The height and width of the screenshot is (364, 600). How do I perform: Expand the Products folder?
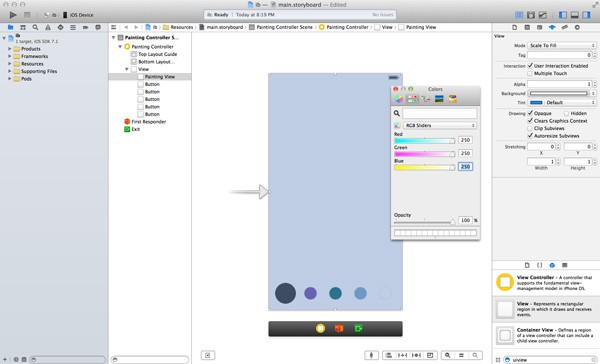tap(10, 49)
